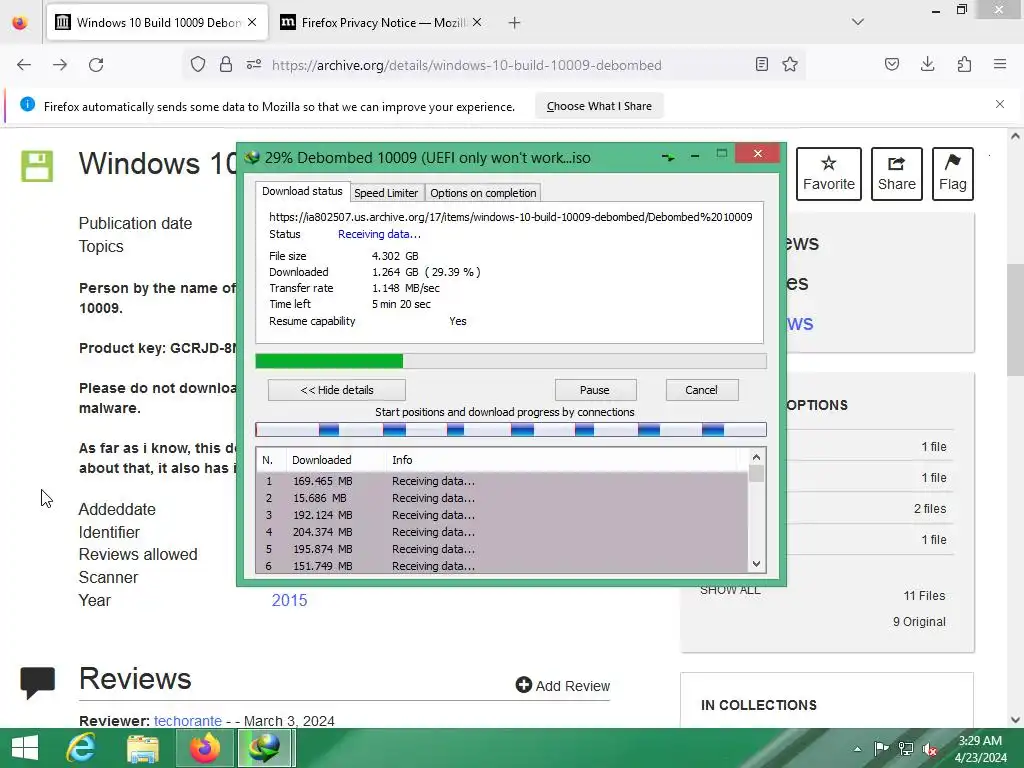Open site permissions icon in address bar
Image resolution: width=1024 pixels, height=768 pixels.
click(x=254, y=64)
